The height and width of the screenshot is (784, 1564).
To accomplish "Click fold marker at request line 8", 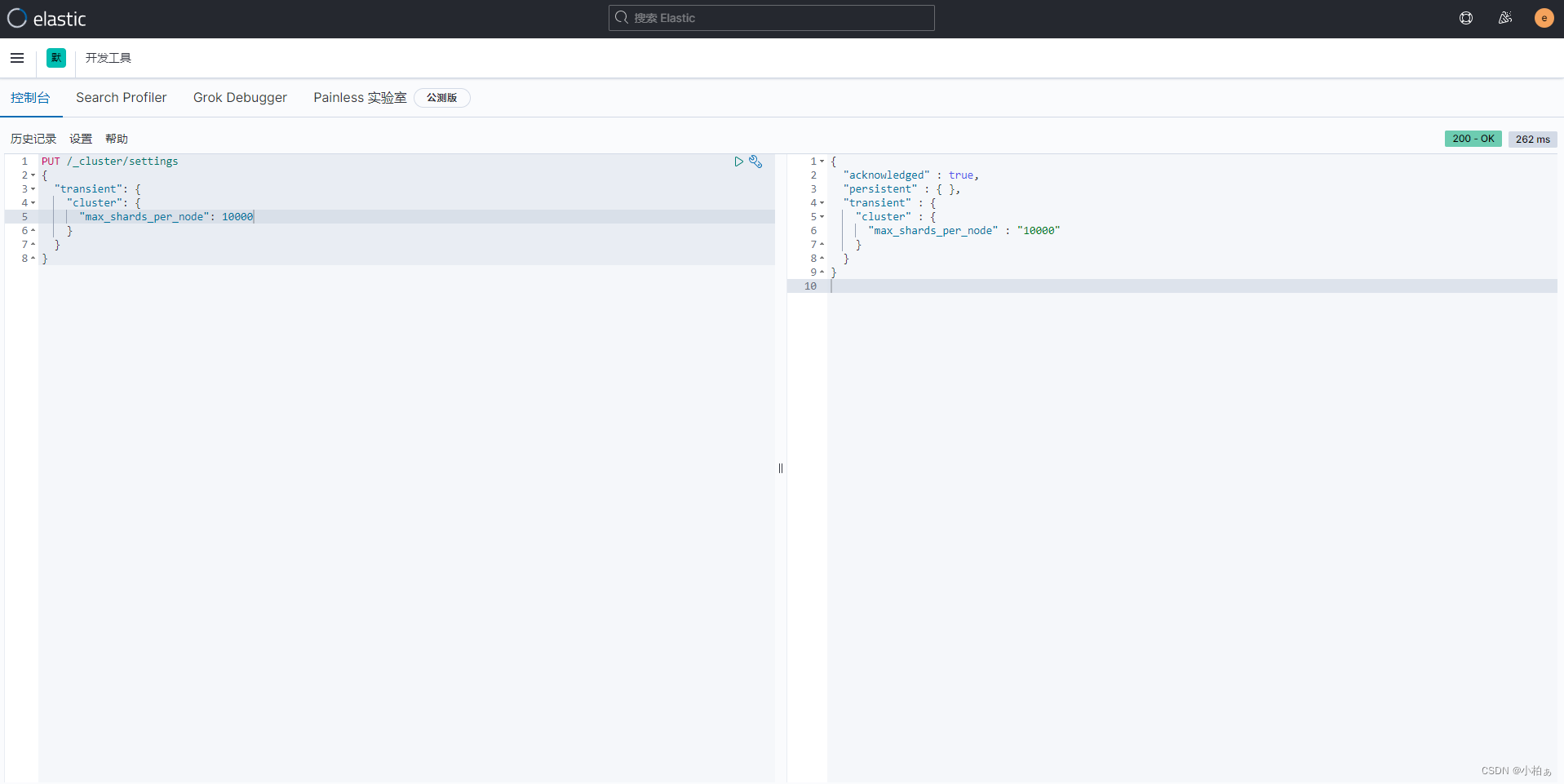I will tap(33, 259).
